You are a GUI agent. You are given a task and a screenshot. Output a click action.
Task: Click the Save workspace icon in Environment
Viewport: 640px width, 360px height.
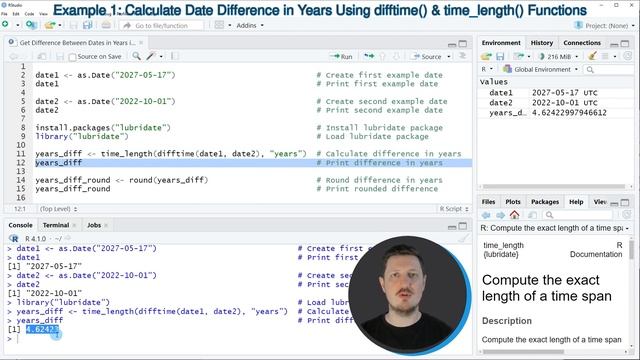500,56
